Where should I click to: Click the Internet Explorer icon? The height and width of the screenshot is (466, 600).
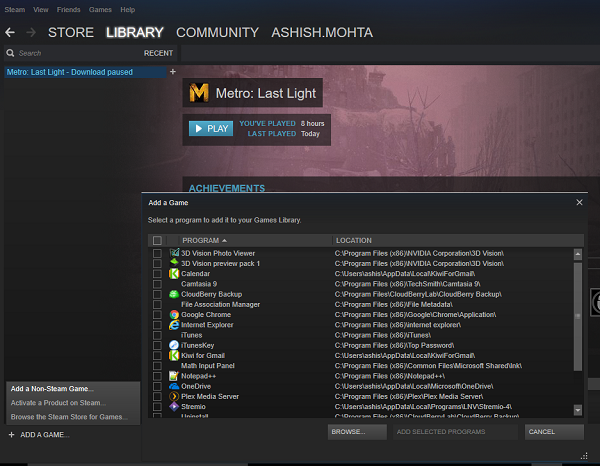coord(174,325)
